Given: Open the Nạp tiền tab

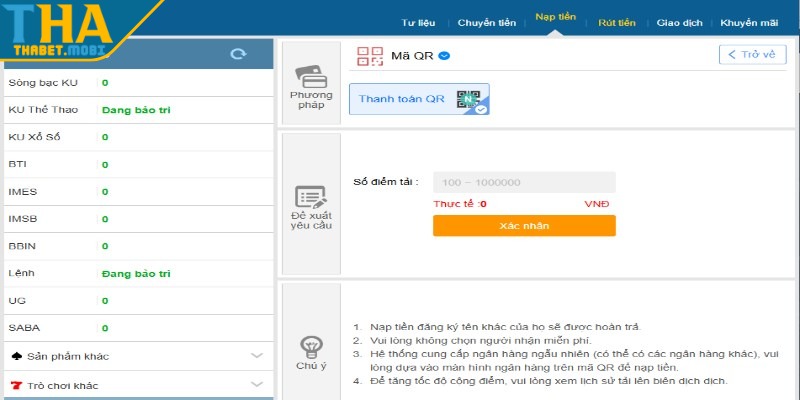Looking at the screenshot, I should click(555, 18).
